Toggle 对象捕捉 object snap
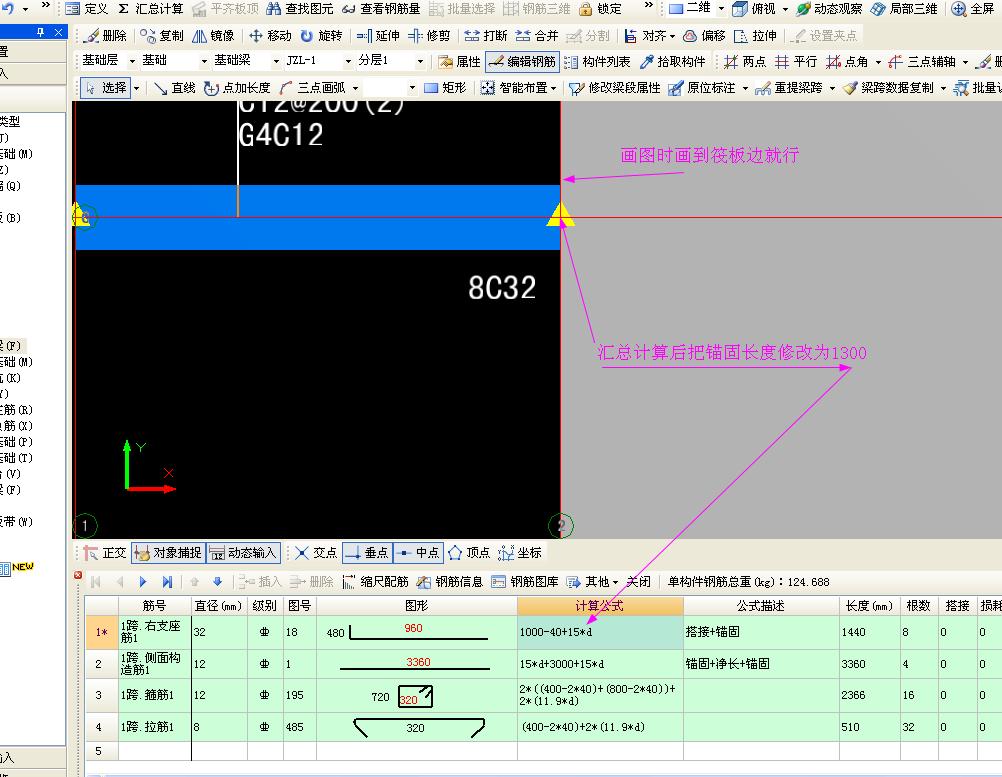This screenshot has height=777, width=1002. tap(169, 553)
